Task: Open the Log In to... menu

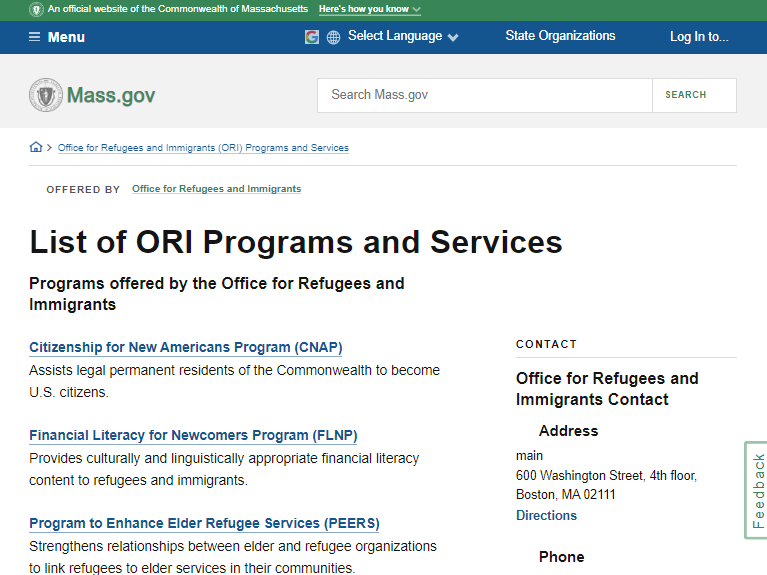Action: click(x=699, y=37)
